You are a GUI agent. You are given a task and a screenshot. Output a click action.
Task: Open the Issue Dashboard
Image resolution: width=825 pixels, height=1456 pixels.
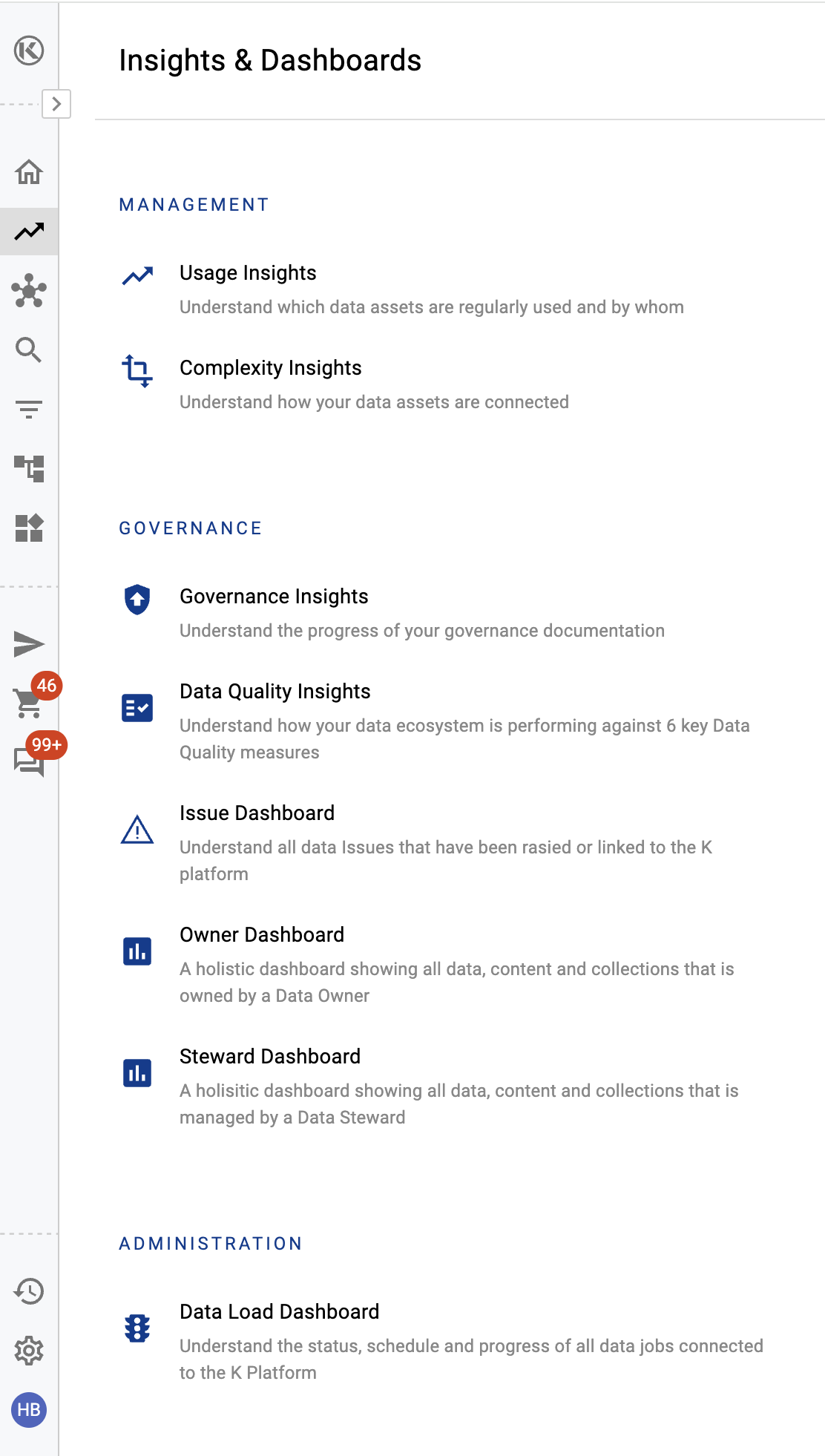257,813
